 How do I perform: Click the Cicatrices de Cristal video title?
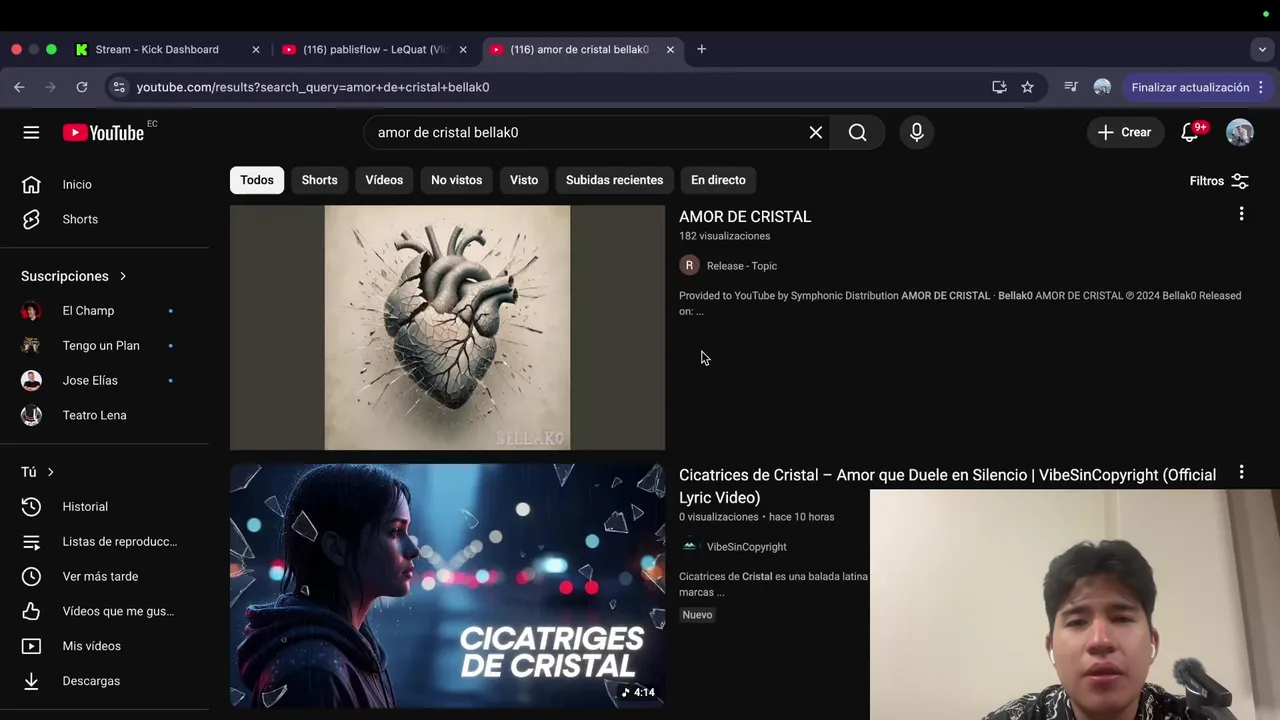point(947,486)
